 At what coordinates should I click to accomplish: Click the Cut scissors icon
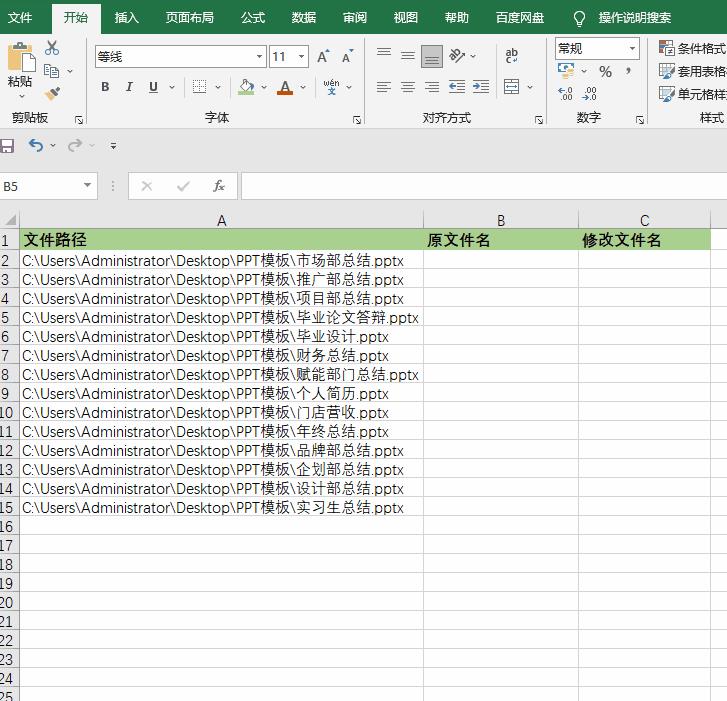[52, 48]
